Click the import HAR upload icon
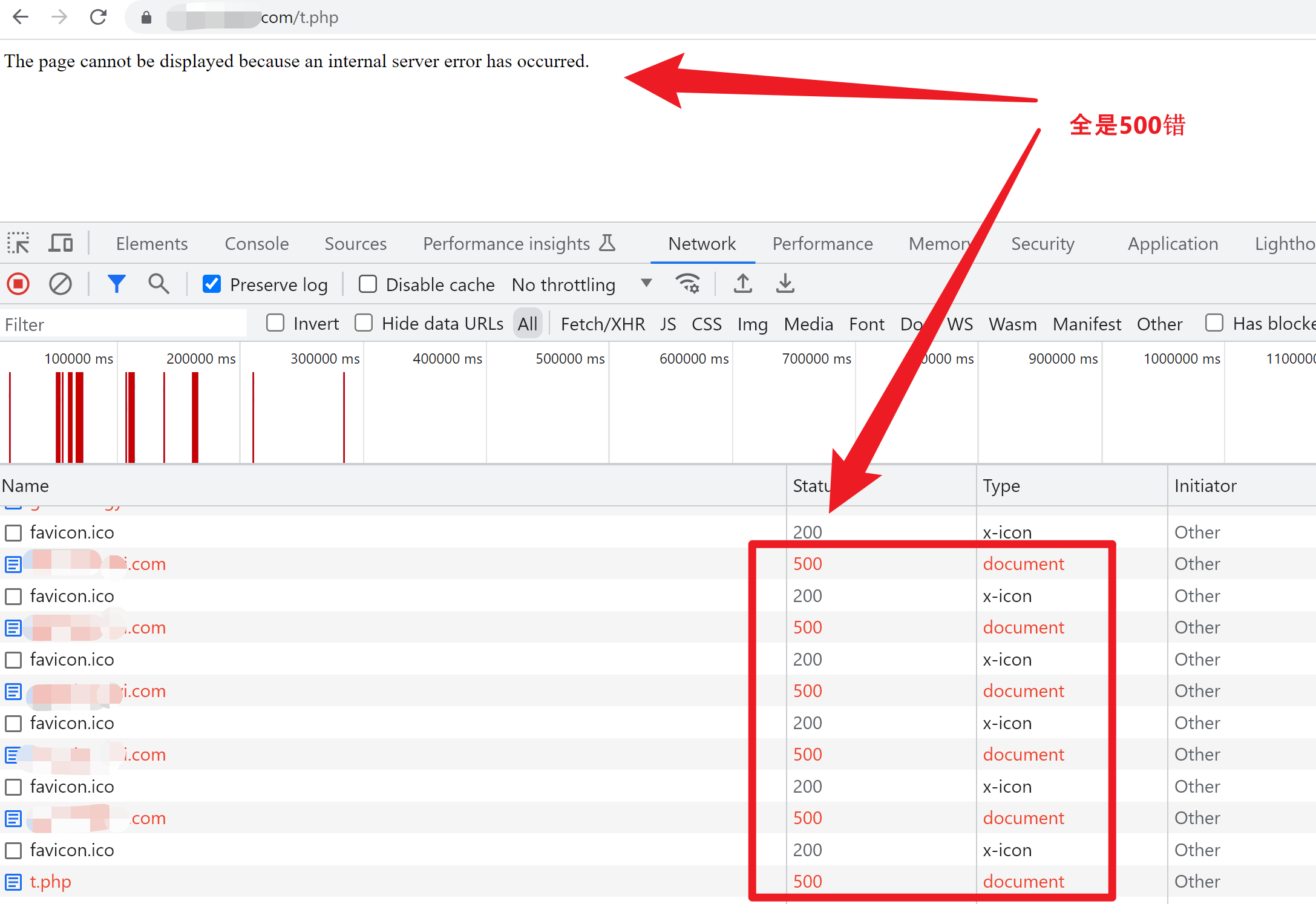Screen dimensions: 1316x904 (x=742, y=284)
